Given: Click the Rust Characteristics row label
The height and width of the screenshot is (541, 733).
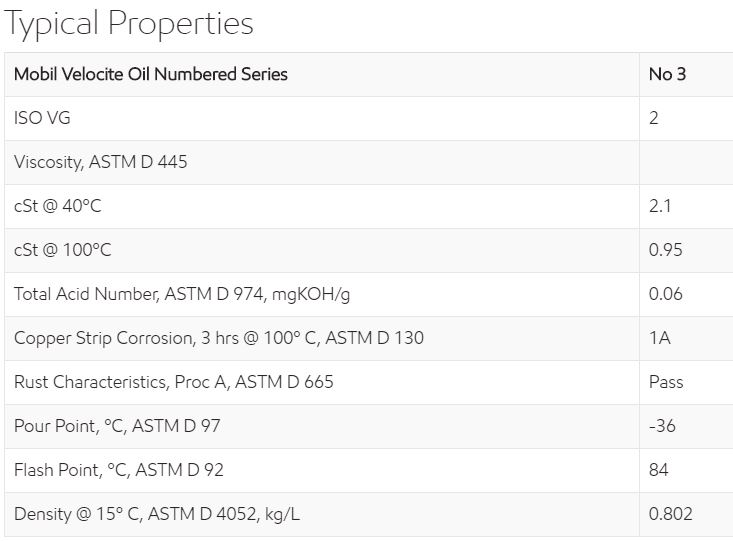Looking at the screenshot, I should (173, 382).
